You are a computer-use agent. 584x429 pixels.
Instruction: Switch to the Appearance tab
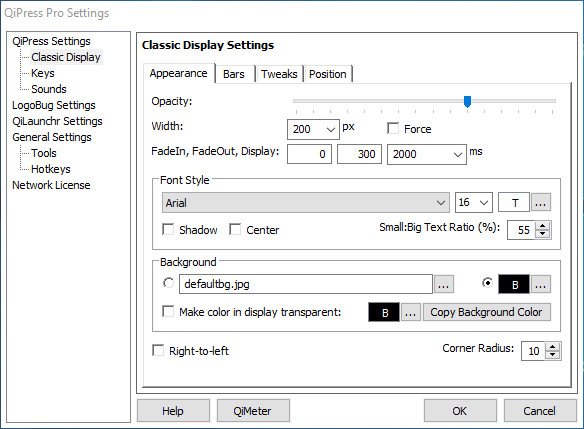tap(178, 73)
